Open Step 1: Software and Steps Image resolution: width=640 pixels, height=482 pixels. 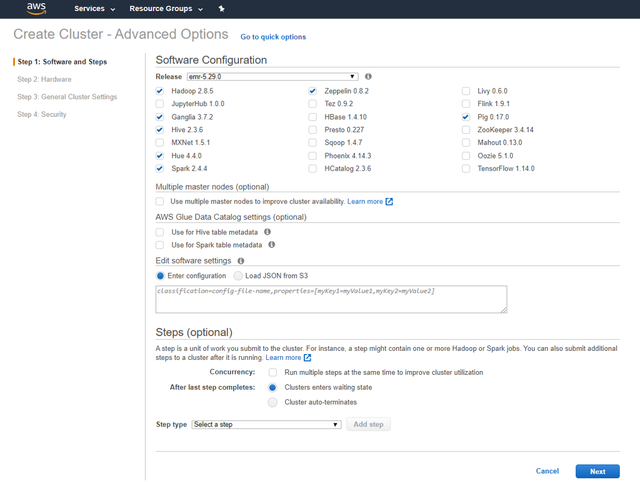tap(62, 62)
